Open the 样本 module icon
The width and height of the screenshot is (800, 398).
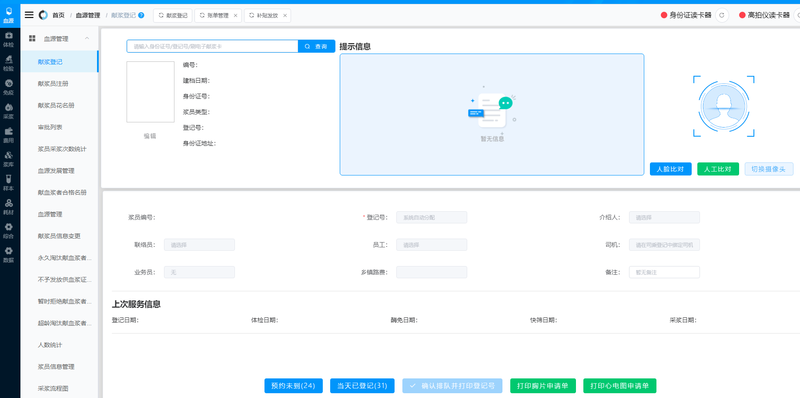(8, 183)
